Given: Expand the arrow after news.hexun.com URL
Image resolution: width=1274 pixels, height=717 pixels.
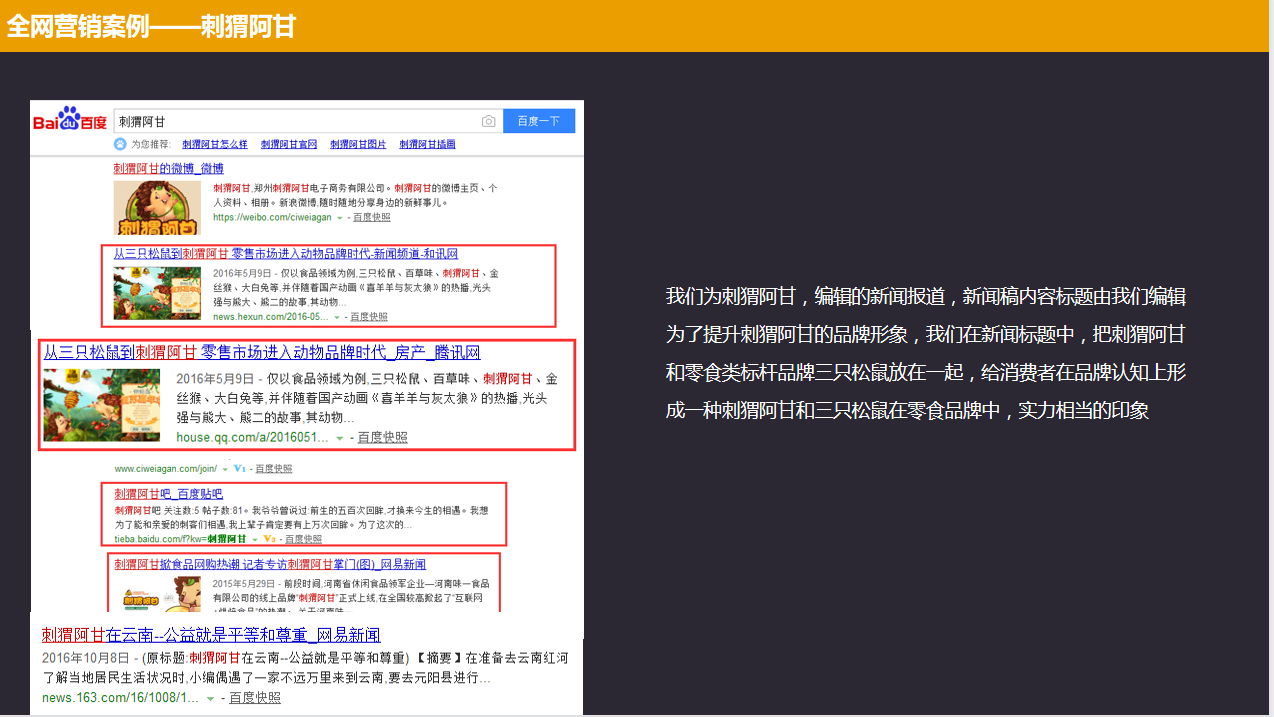Looking at the screenshot, I should pyautogui.click(x=337, y=316).
